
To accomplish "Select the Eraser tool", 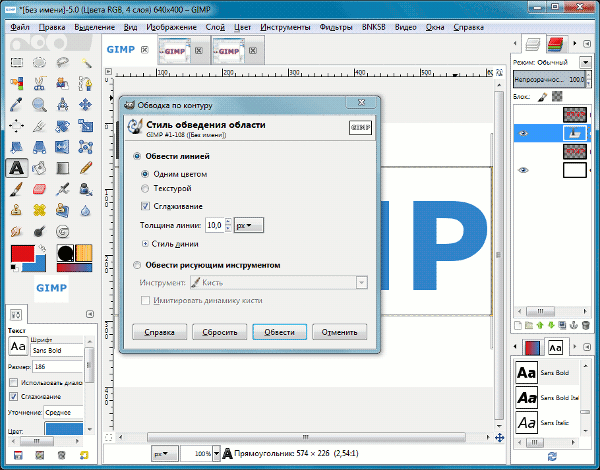I will (39, 189).
